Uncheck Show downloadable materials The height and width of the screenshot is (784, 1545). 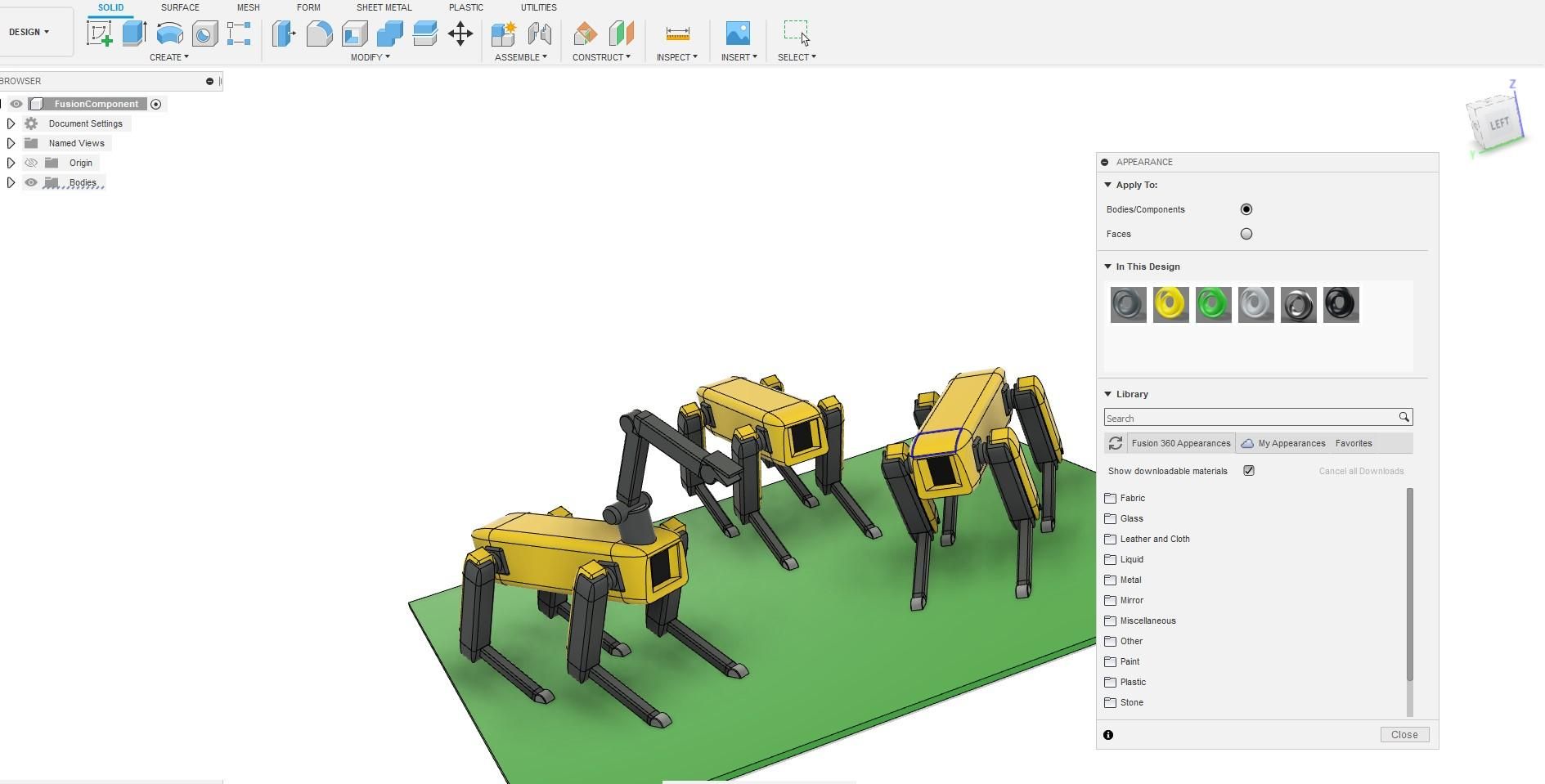click(1249, 470)
